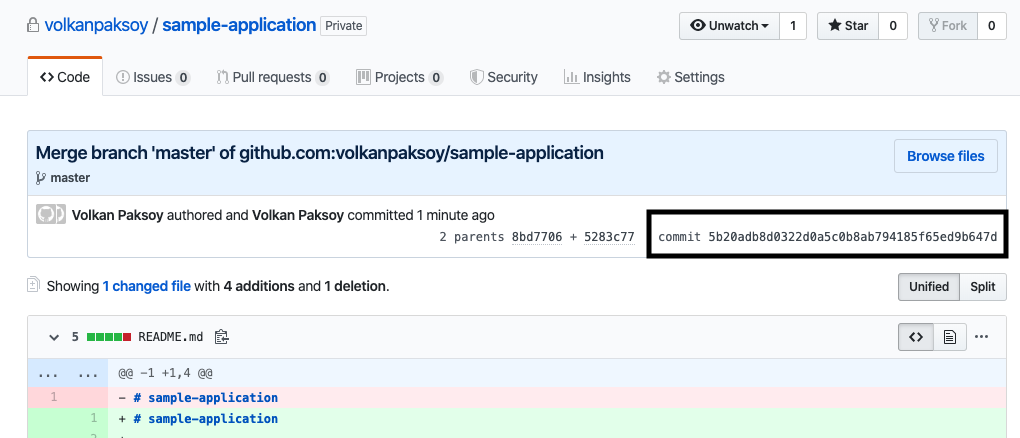Viewport: 1020px width, 438px height.
Task: Show source diff view code icon
Action: [x=915, y=337]
